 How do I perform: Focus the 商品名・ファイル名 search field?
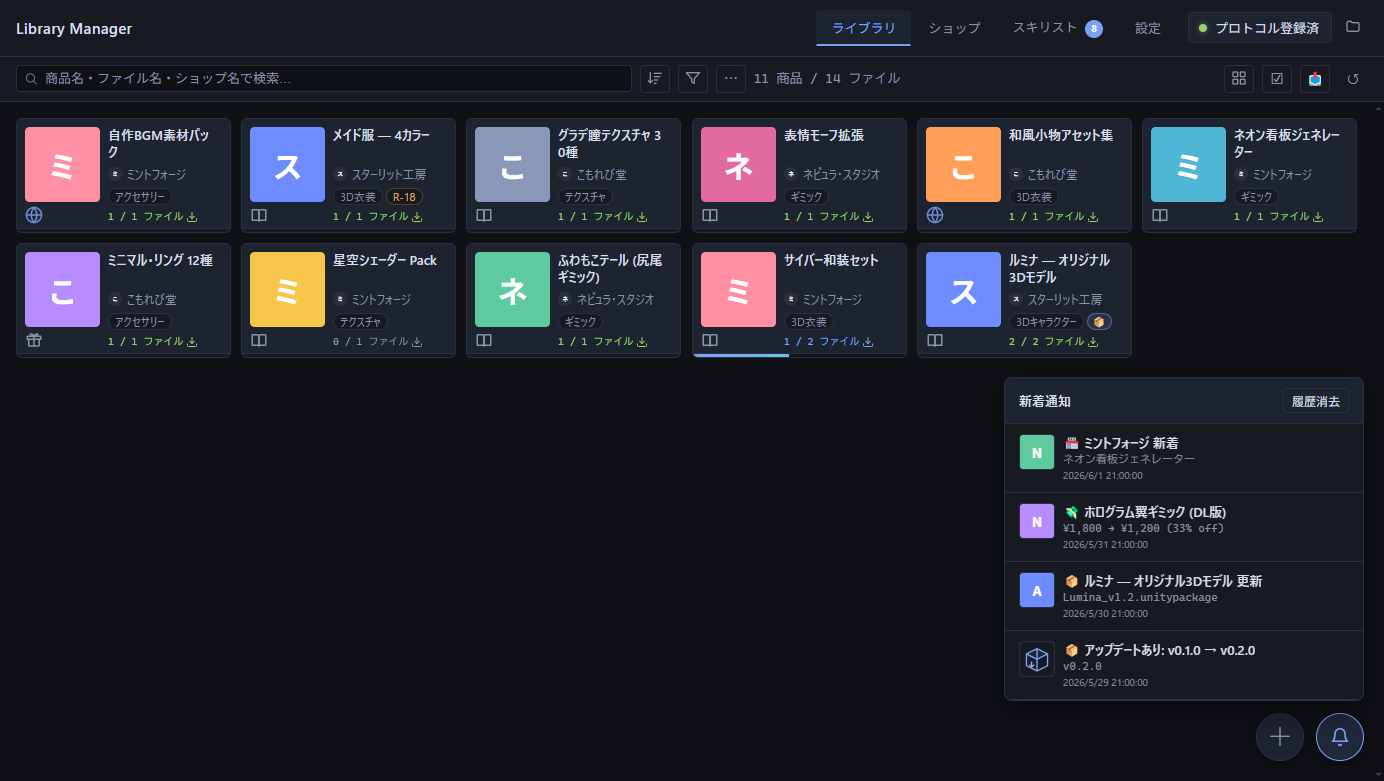pos(324,79)
